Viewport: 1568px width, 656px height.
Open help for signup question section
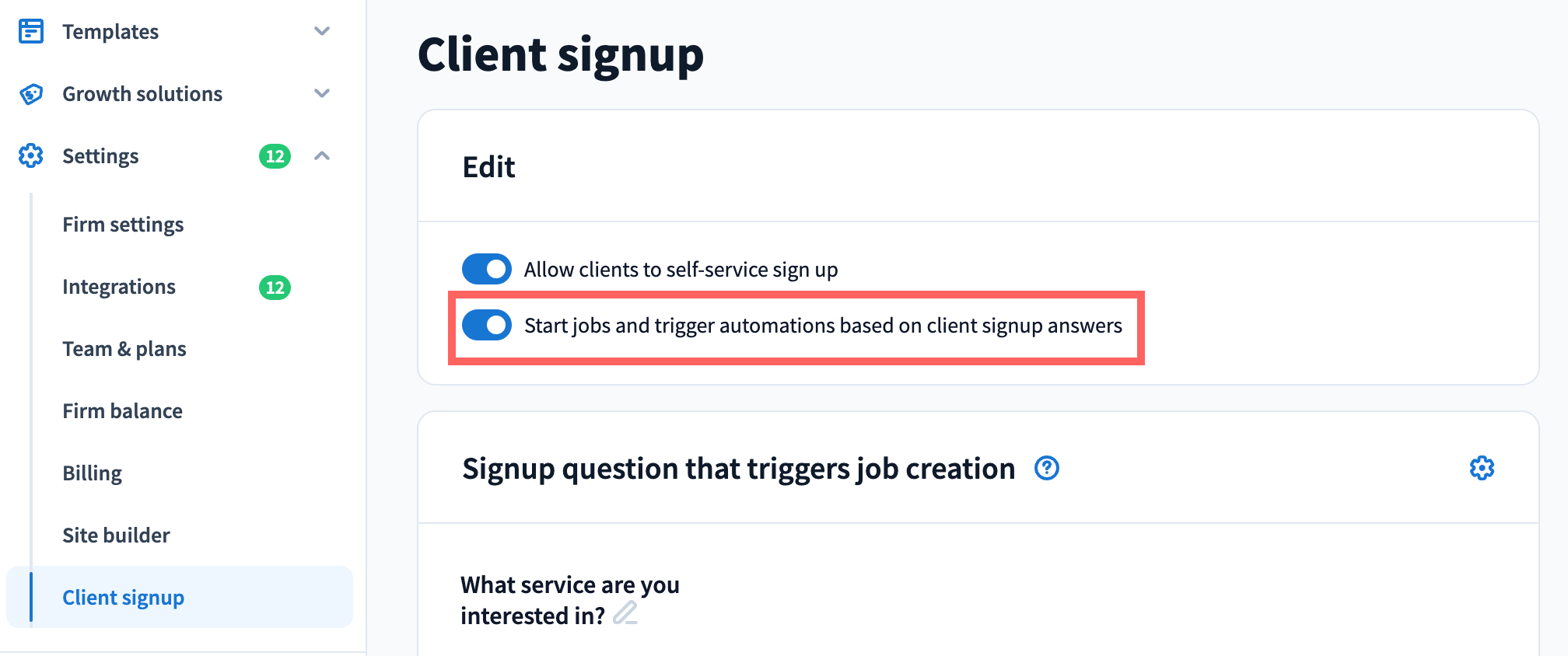coord(1046,469)
